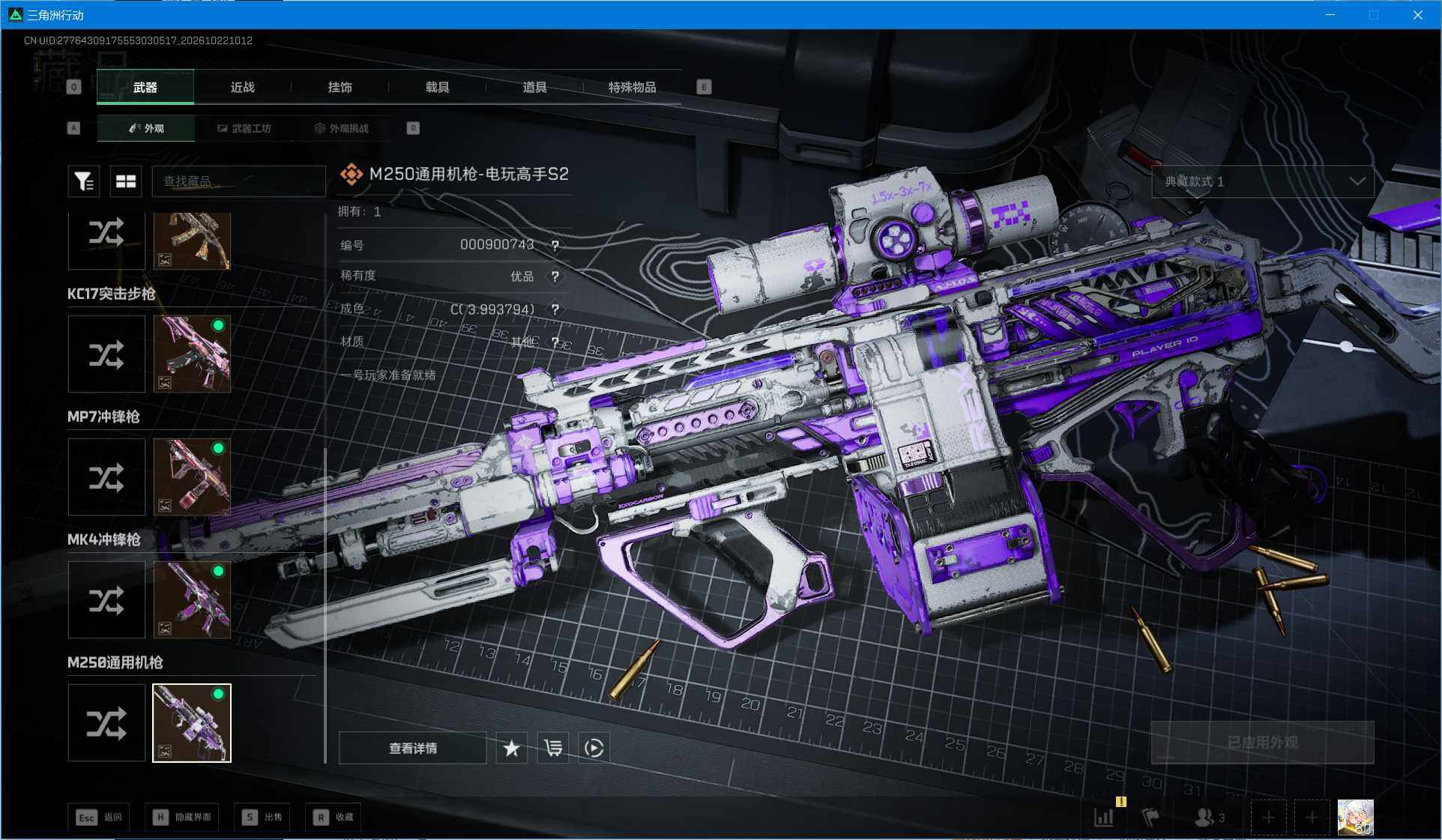Open the flag icon in bottom bar
Screen dimensions: 1442x840
pos(1150,817)
